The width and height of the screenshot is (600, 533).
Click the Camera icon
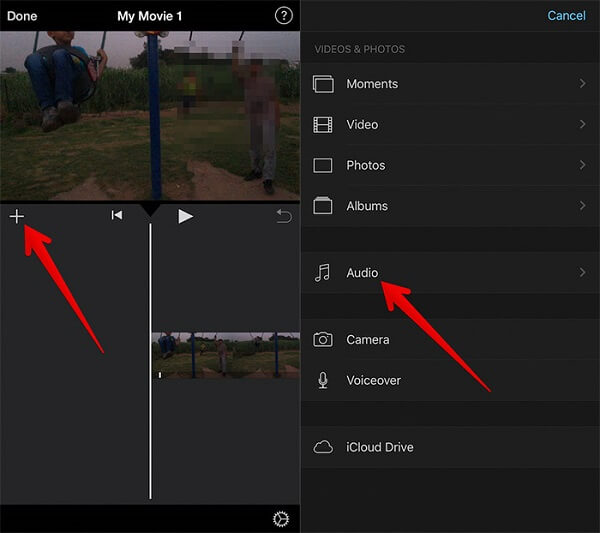pyautogui.click(x=323, y=339)
